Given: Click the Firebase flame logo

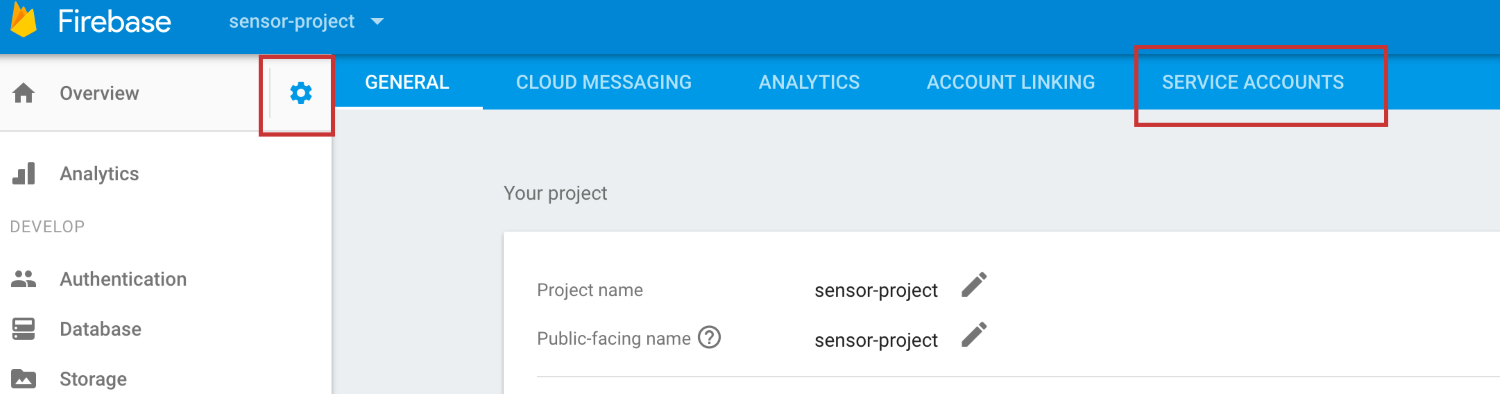Looking at the screenshot, I should [x=23, y=19].
